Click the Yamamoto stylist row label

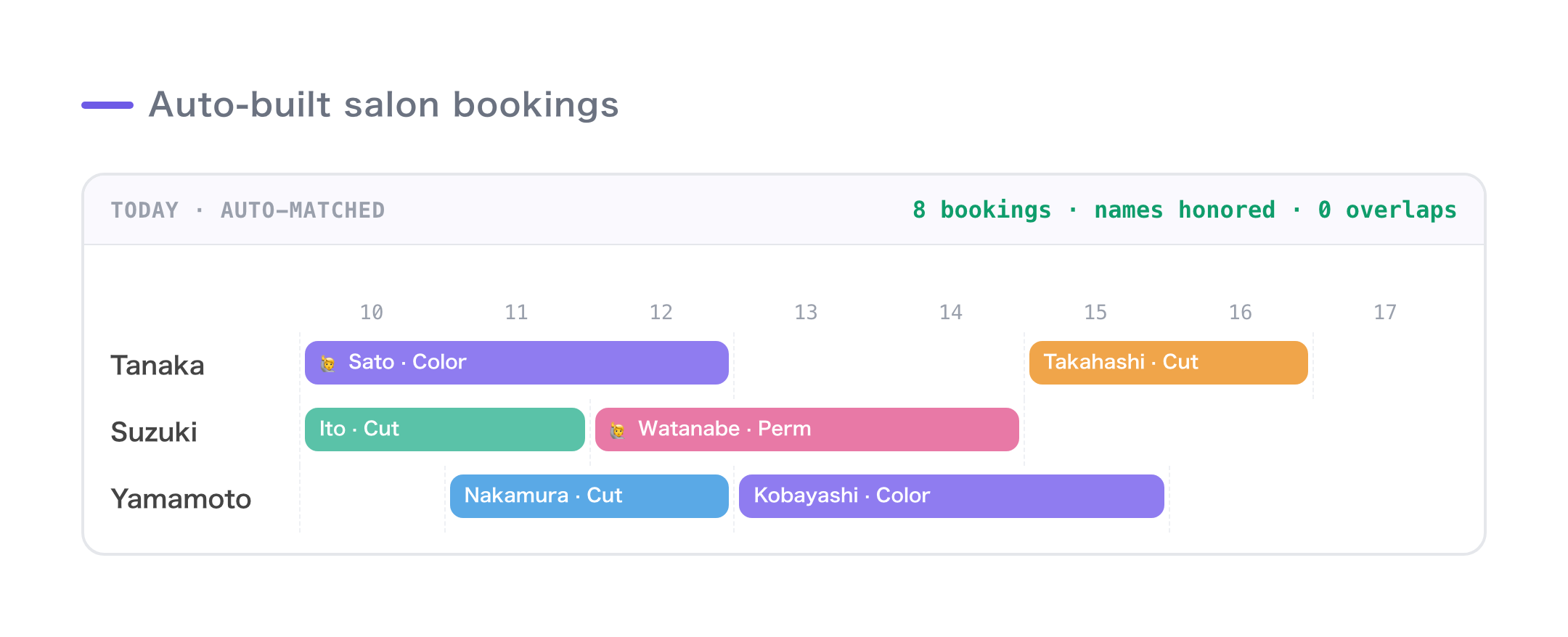pos(181,498)
